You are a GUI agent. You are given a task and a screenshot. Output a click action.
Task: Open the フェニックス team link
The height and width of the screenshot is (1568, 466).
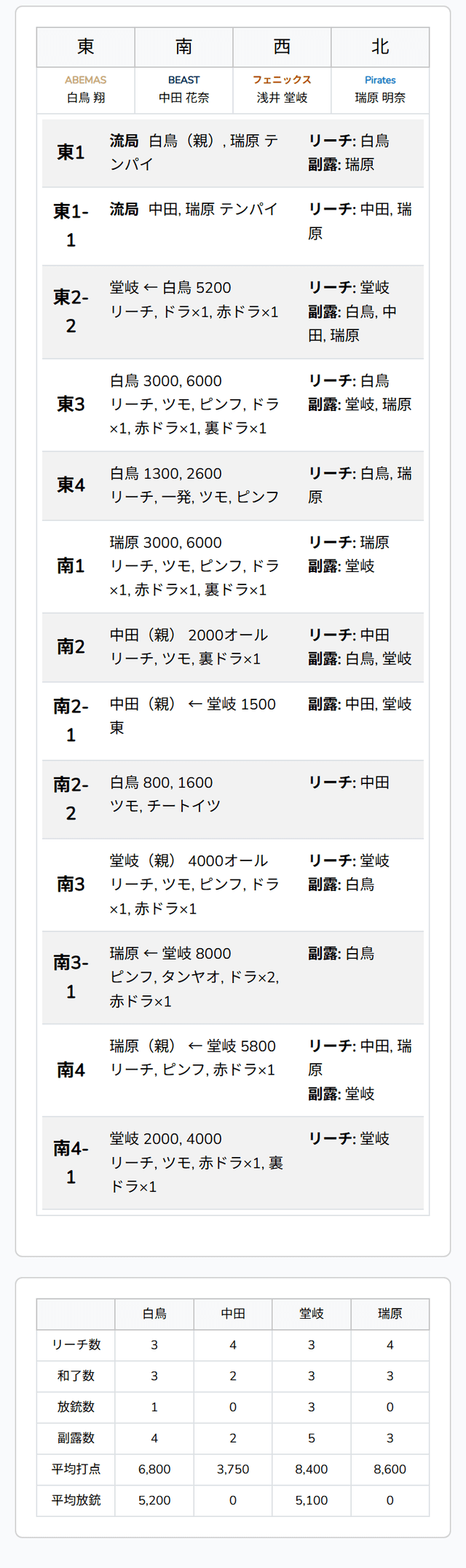point(282,80)
